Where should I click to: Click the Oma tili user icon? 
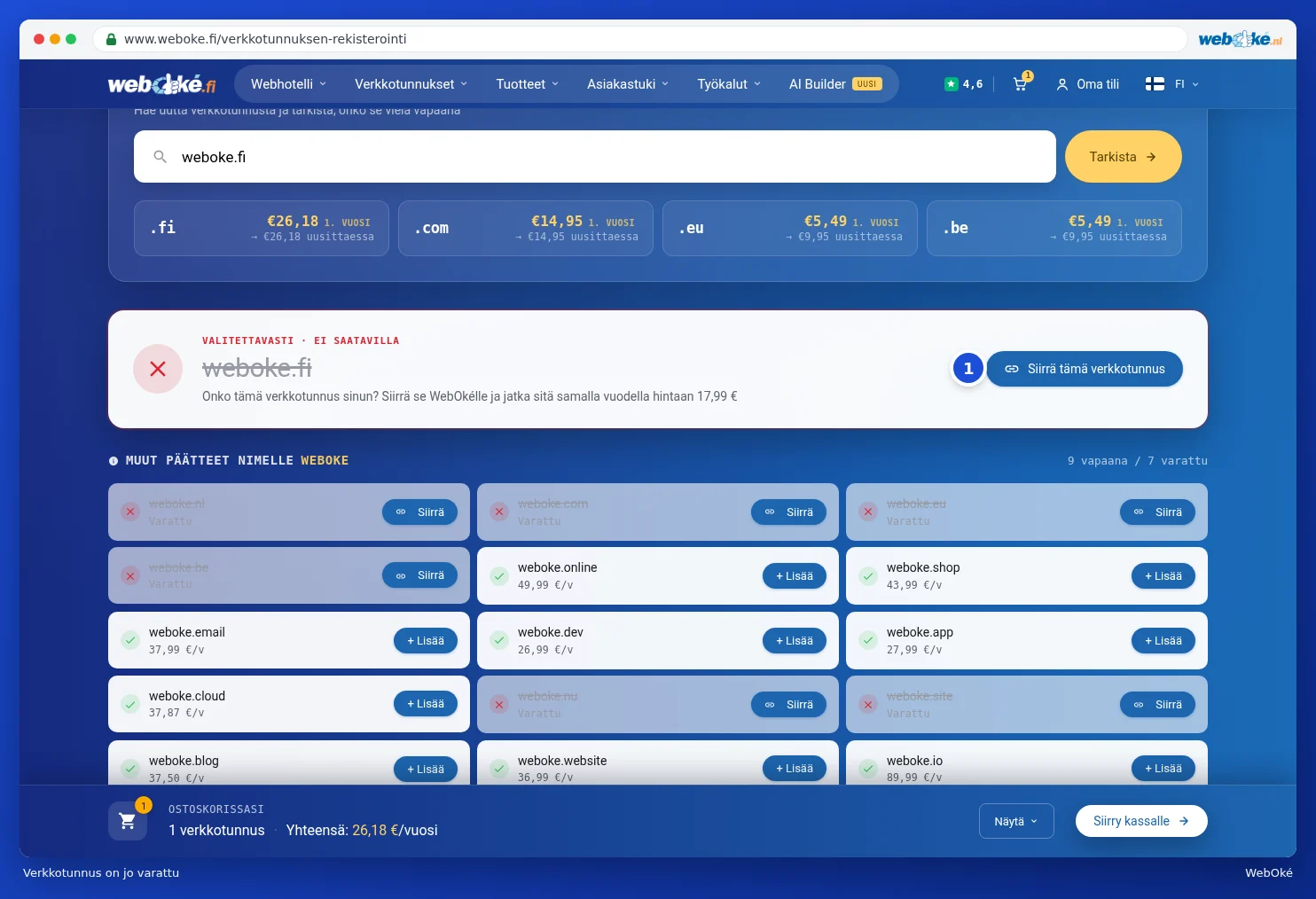[x=1061, y=84]
